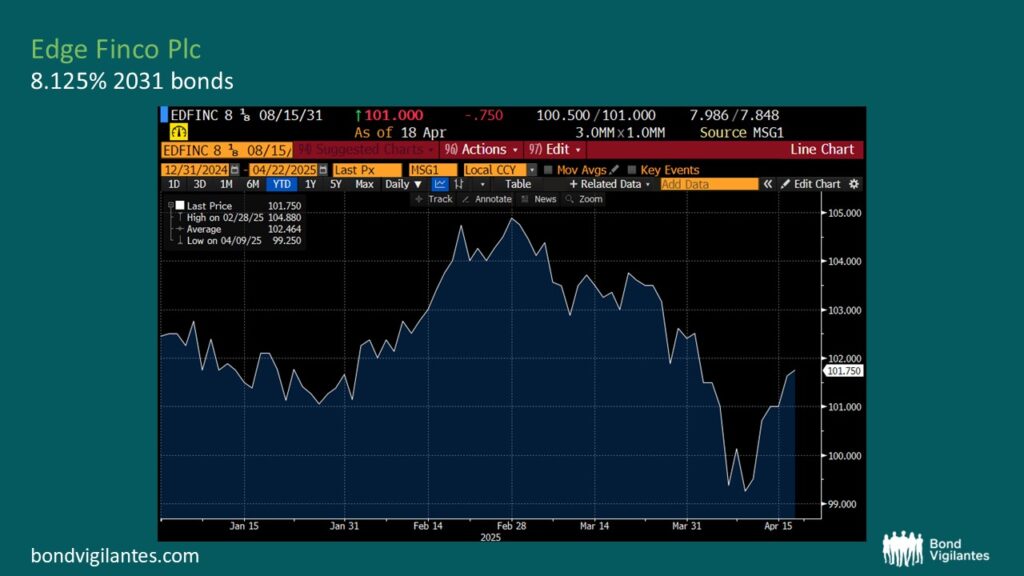This screenshot has height=576, width=1024.
Task: Click the MSG1 source field
Action: [432, 170]
